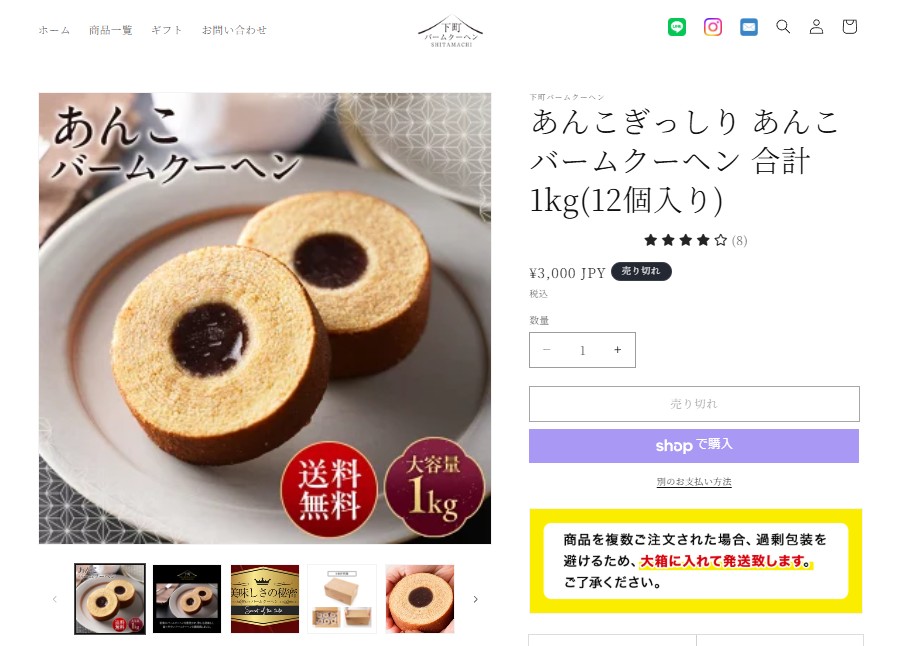
Task: Open お問い合わせ contact page link
Action: point(234,30)
